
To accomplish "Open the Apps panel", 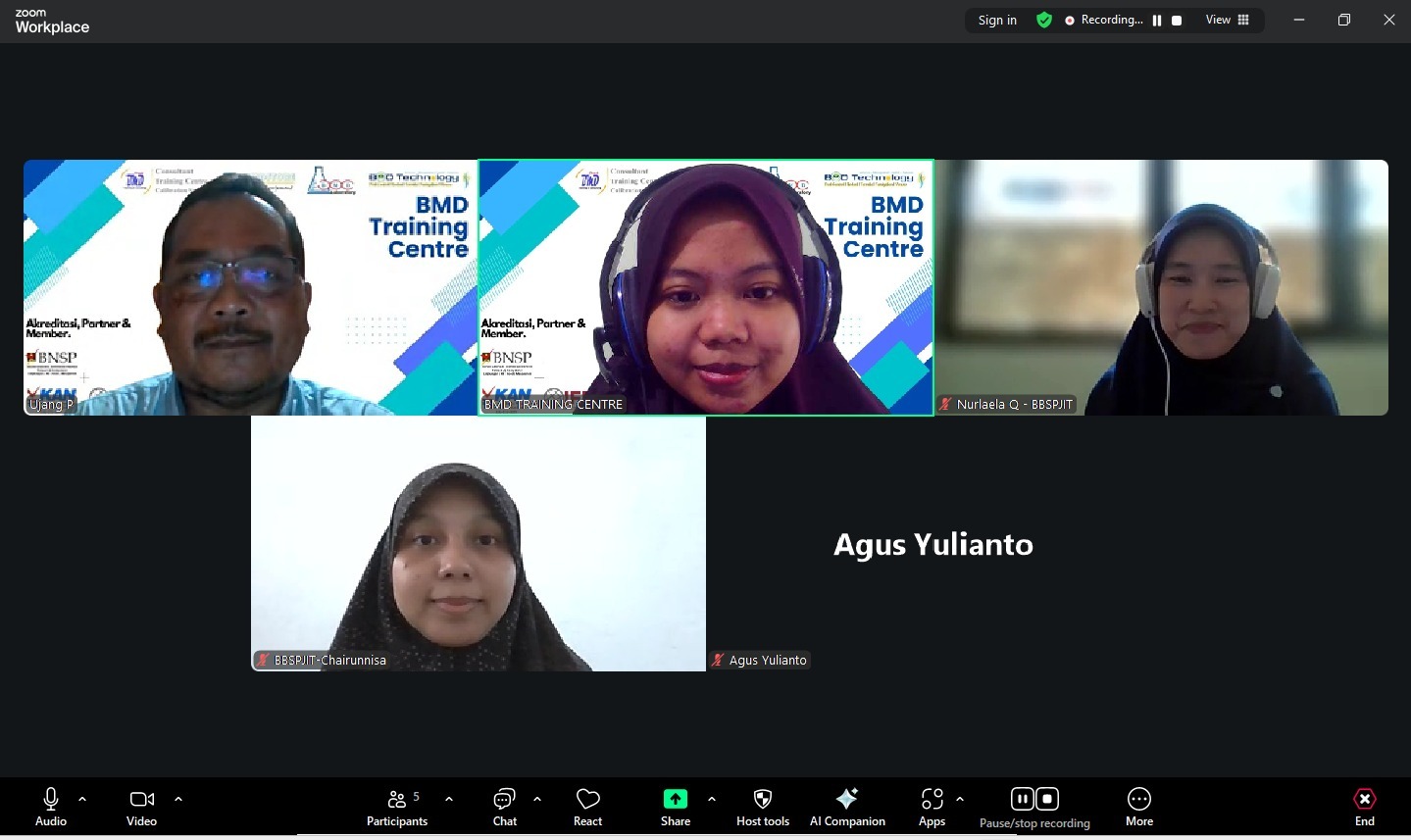I will tap(932, 807).
